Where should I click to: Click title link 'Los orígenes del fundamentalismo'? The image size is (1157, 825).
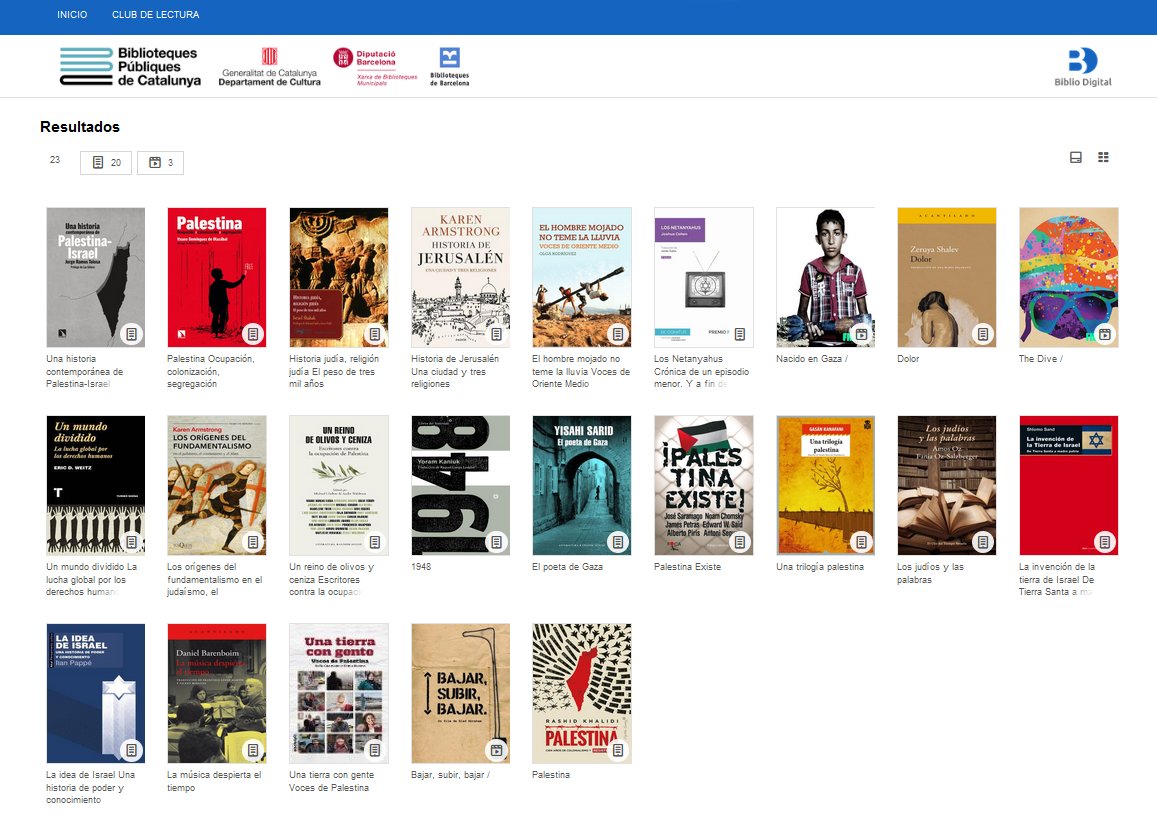tap(215, 579)
